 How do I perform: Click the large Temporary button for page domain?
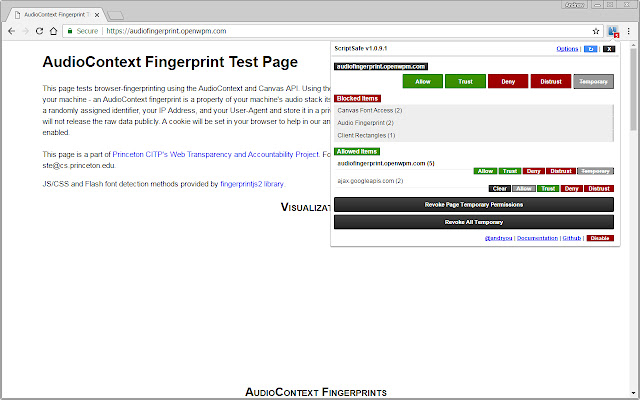[x=593, y=81]
